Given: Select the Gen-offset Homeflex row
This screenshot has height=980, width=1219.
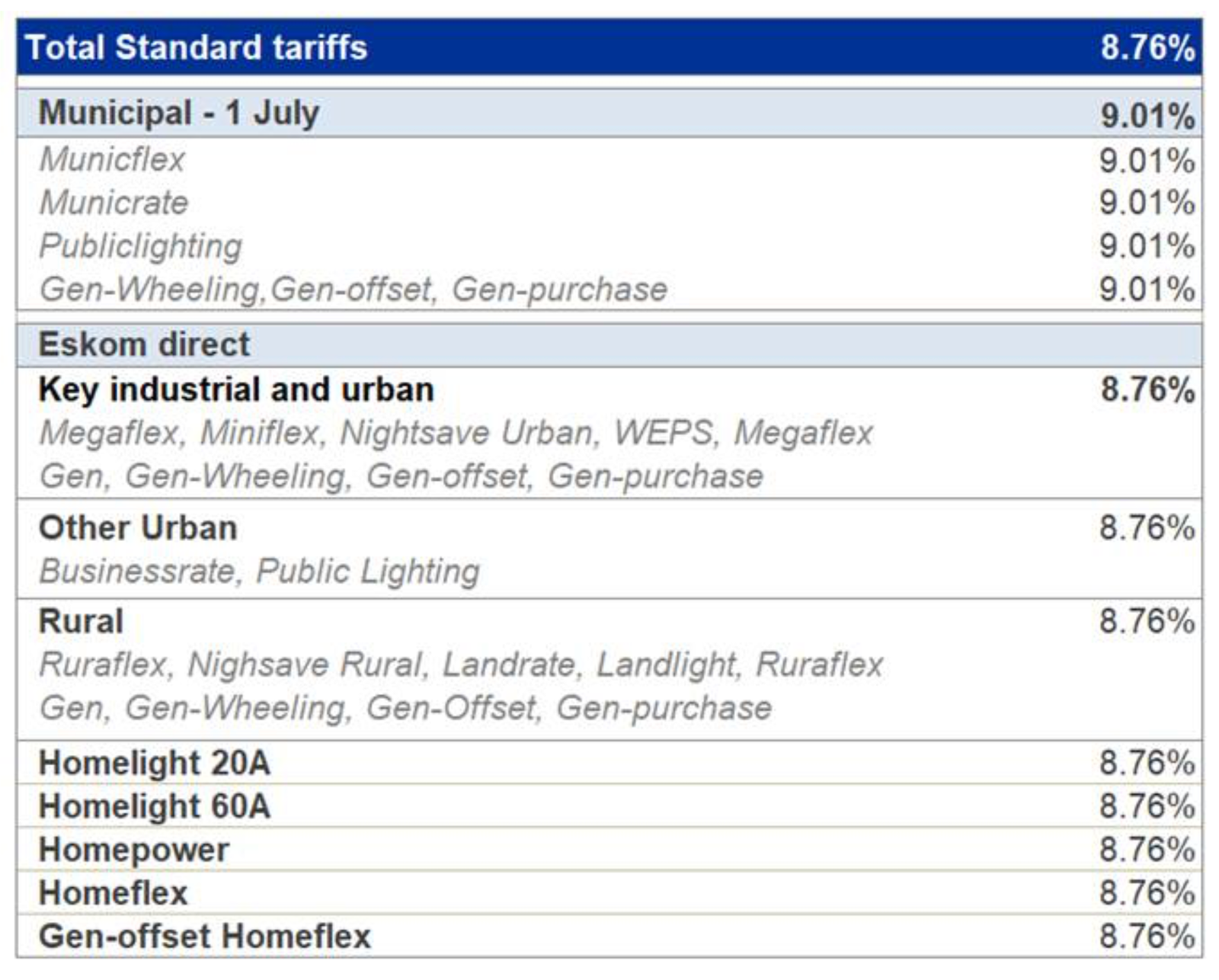Looking at the screenshot, I should pyautogui.click(x=609, y=936).
